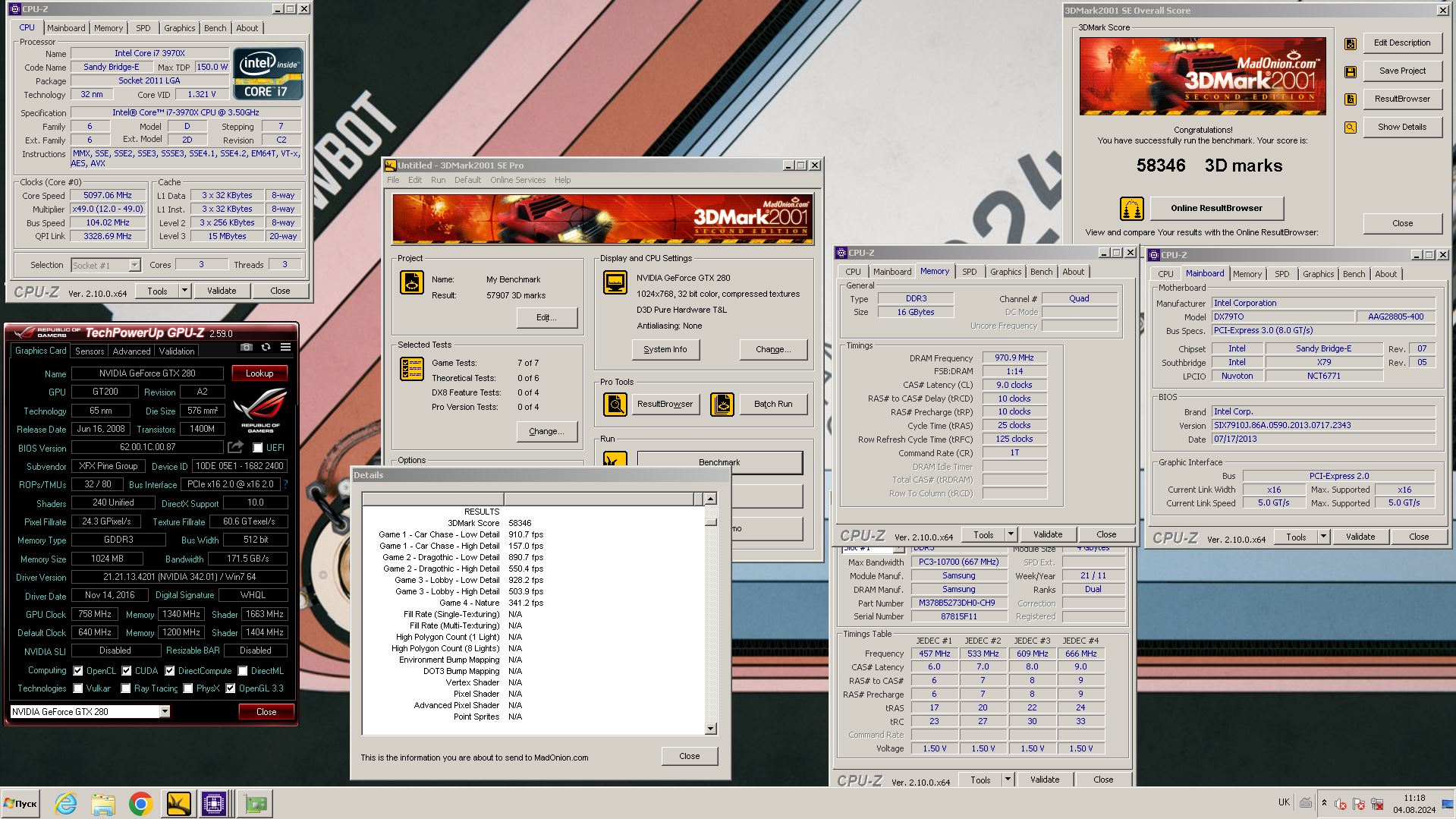Open the GPU-Z hamburger menu icon
Screen dimensions: 1456x819
click(285, 347)
